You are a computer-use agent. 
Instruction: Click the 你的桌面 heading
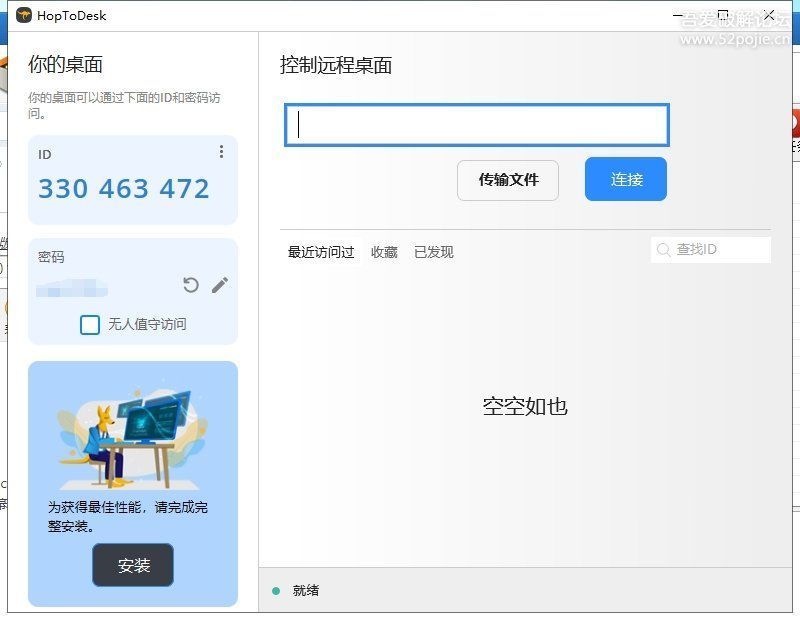(x=65, y=64)
